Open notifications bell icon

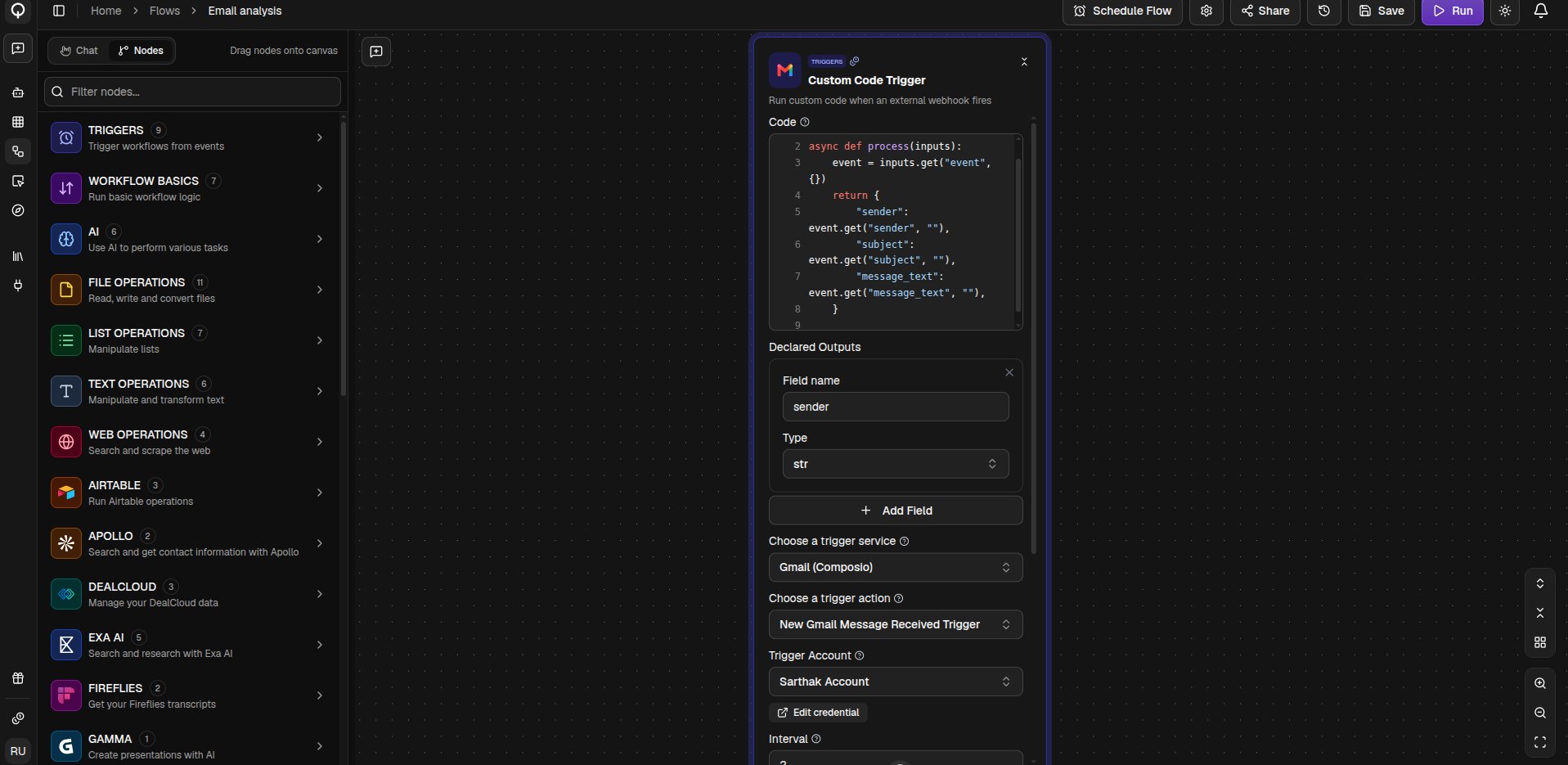click(1541, 11)
